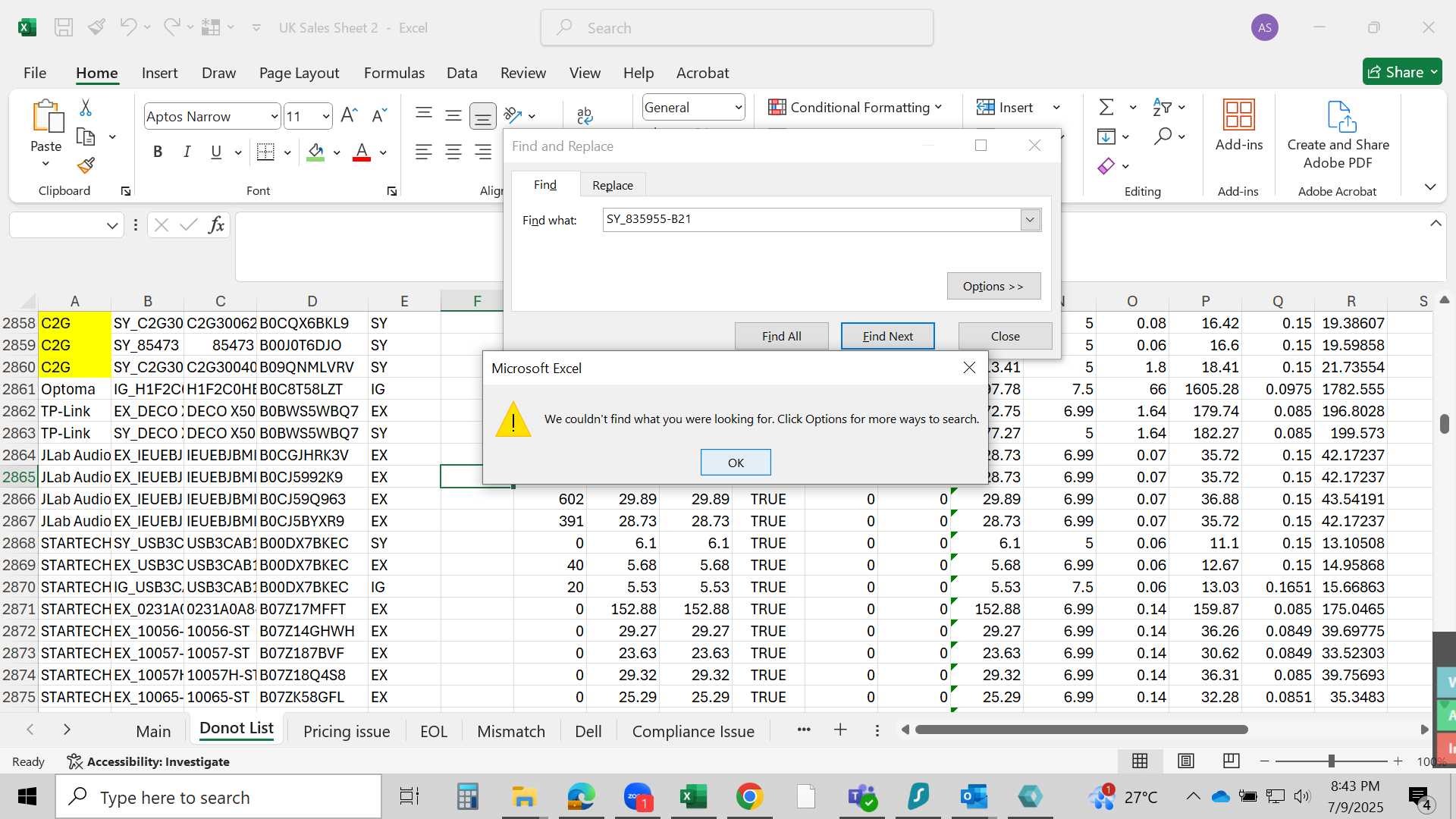Toggle Bold formatting

pyautogui.click(x=158, y=152)
